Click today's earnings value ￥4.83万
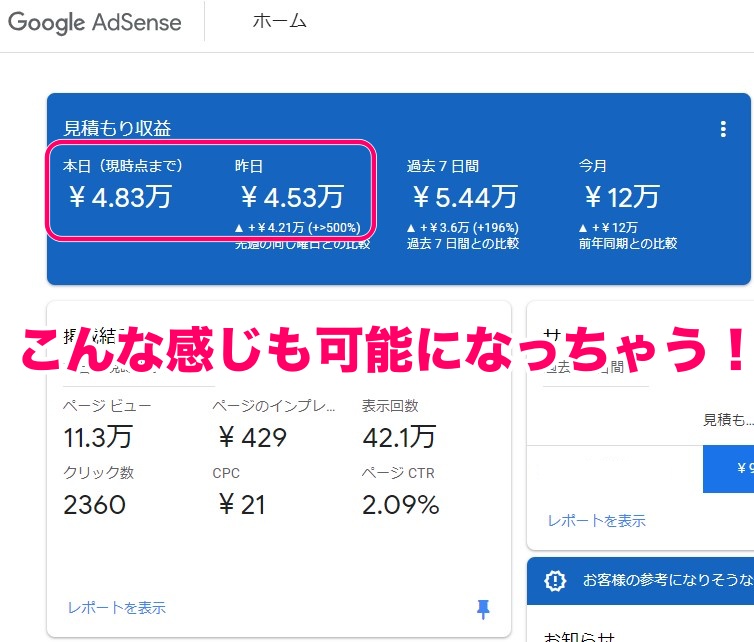Screen dimensions: 754x642 click(x=119, y=197)
